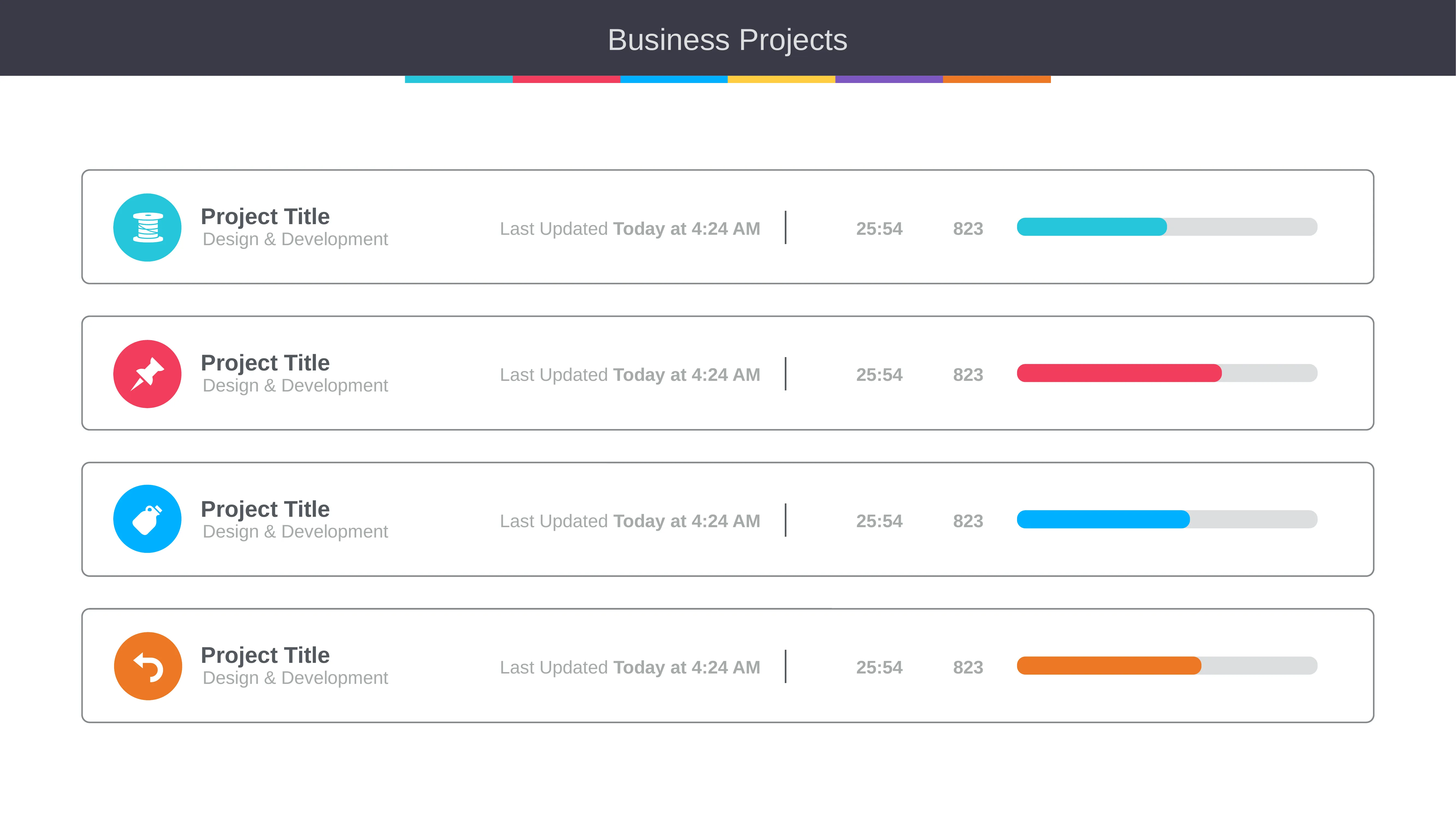Image resolution: width=1456 pixels, height=819 pixels.
Task: Select the orange color segment under header
Action: click(997, 79)
